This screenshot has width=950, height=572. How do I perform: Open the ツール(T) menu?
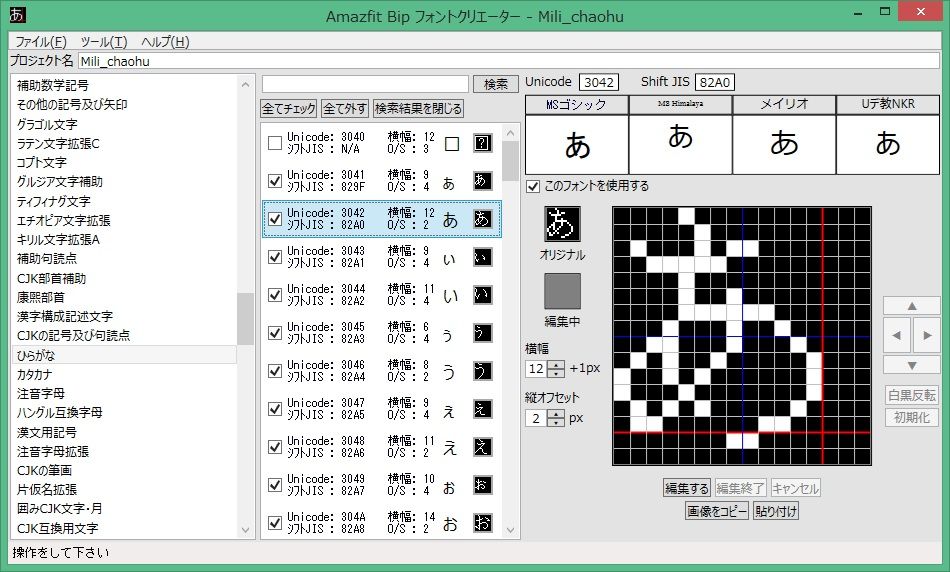tap(104, 42)
